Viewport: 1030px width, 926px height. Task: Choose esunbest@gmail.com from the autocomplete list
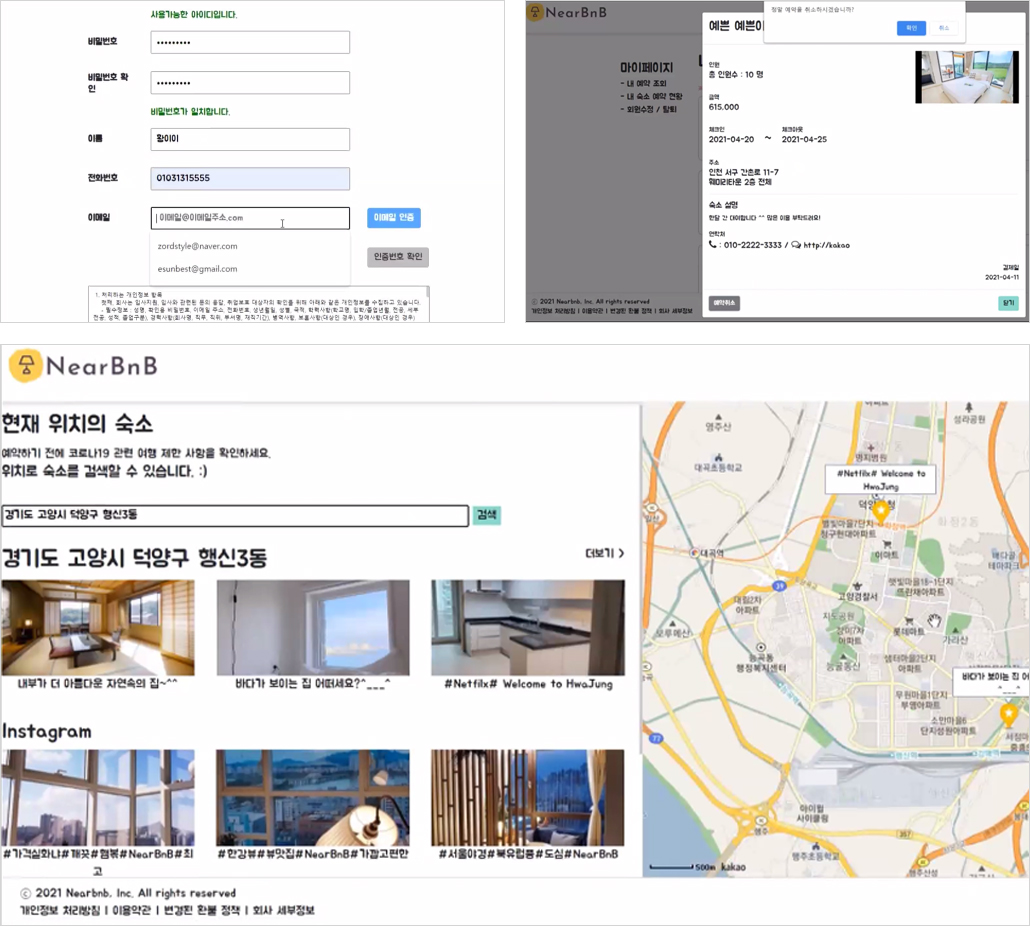coord(198,269)
